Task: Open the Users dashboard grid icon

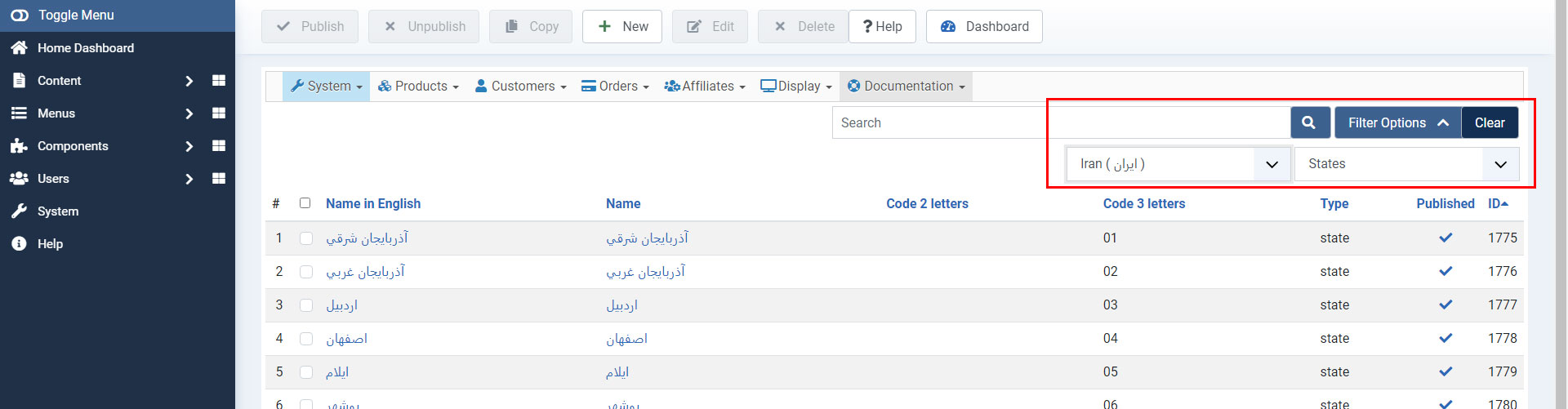Action: (x=219, y=179)
